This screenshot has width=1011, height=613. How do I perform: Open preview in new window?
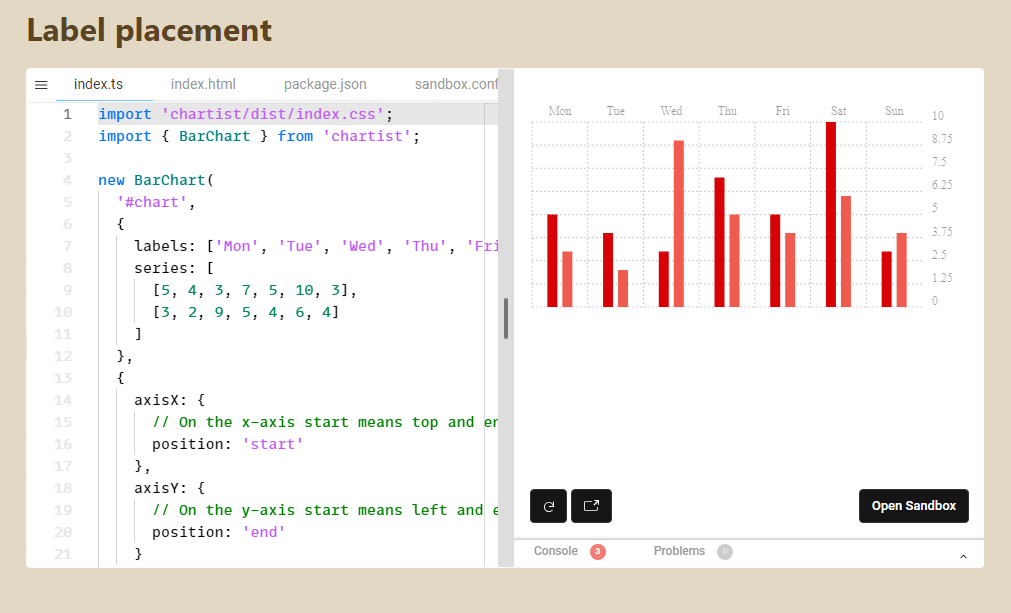(x=591, y=506)
